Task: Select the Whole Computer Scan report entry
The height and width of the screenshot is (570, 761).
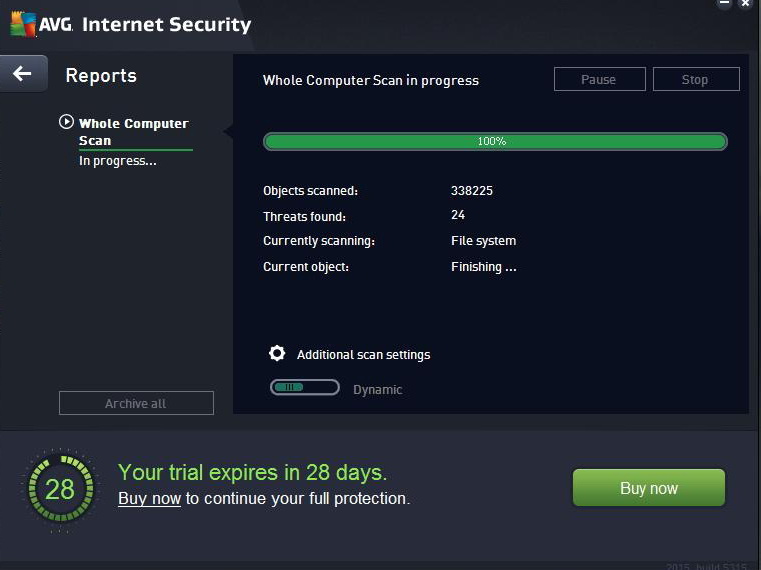Action: tap(133, 132)
